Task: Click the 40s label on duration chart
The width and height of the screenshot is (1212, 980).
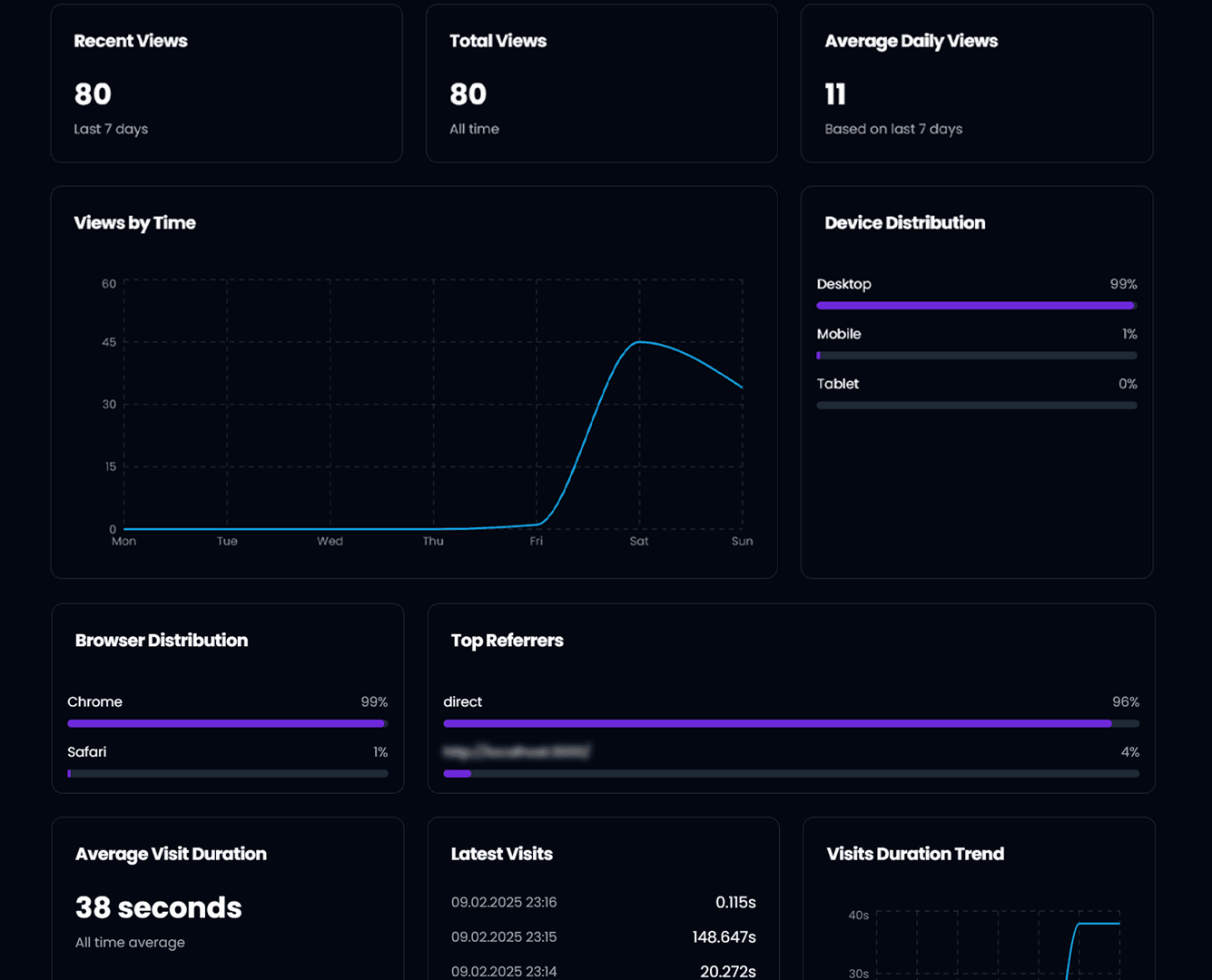Action: pyautogui.click(x=859, y=915)
